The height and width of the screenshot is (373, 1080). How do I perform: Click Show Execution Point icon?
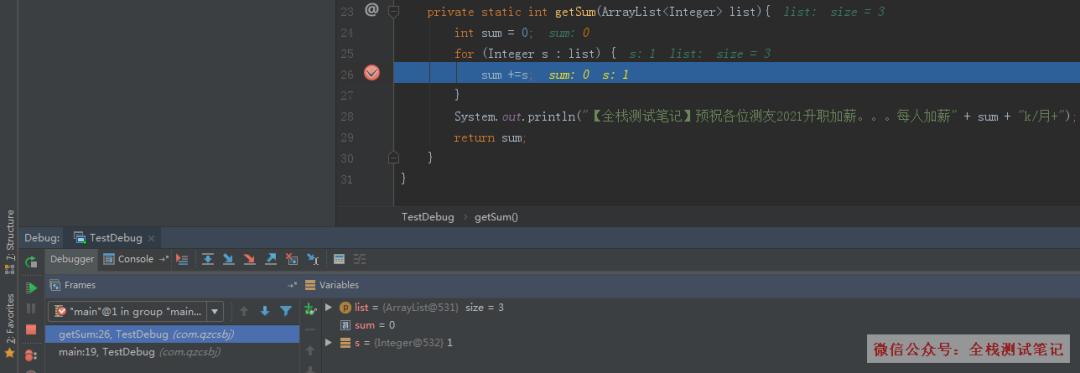182,259
